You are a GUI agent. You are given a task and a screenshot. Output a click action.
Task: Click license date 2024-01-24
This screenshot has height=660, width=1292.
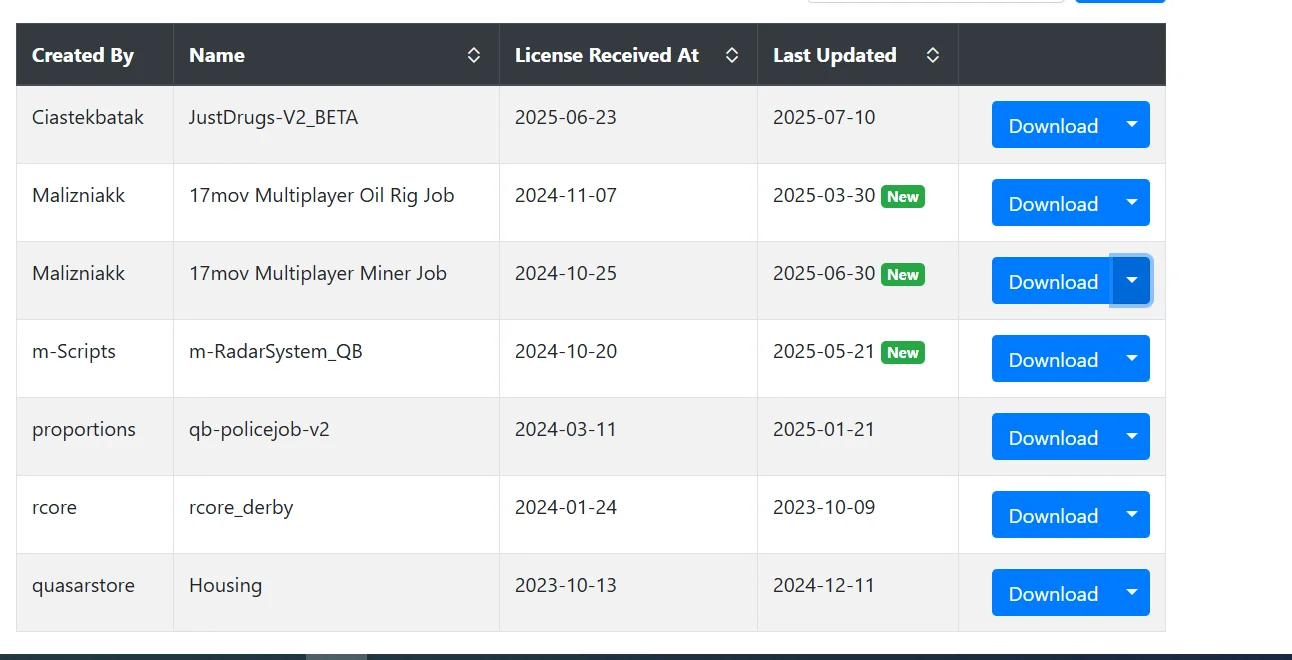[x=566, y=507]
